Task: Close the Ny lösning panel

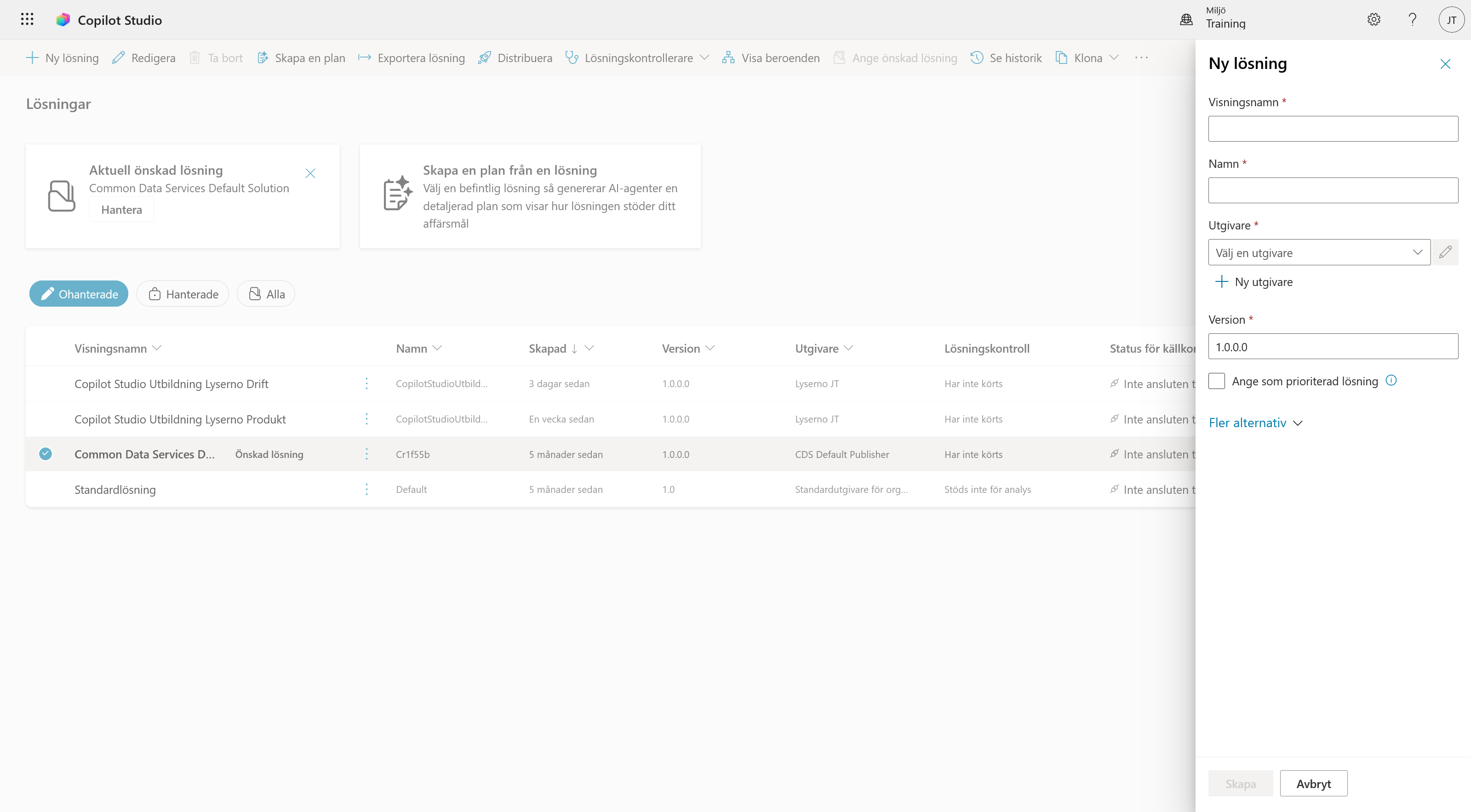Action: pyautogui.click(x=1445, y=63)
